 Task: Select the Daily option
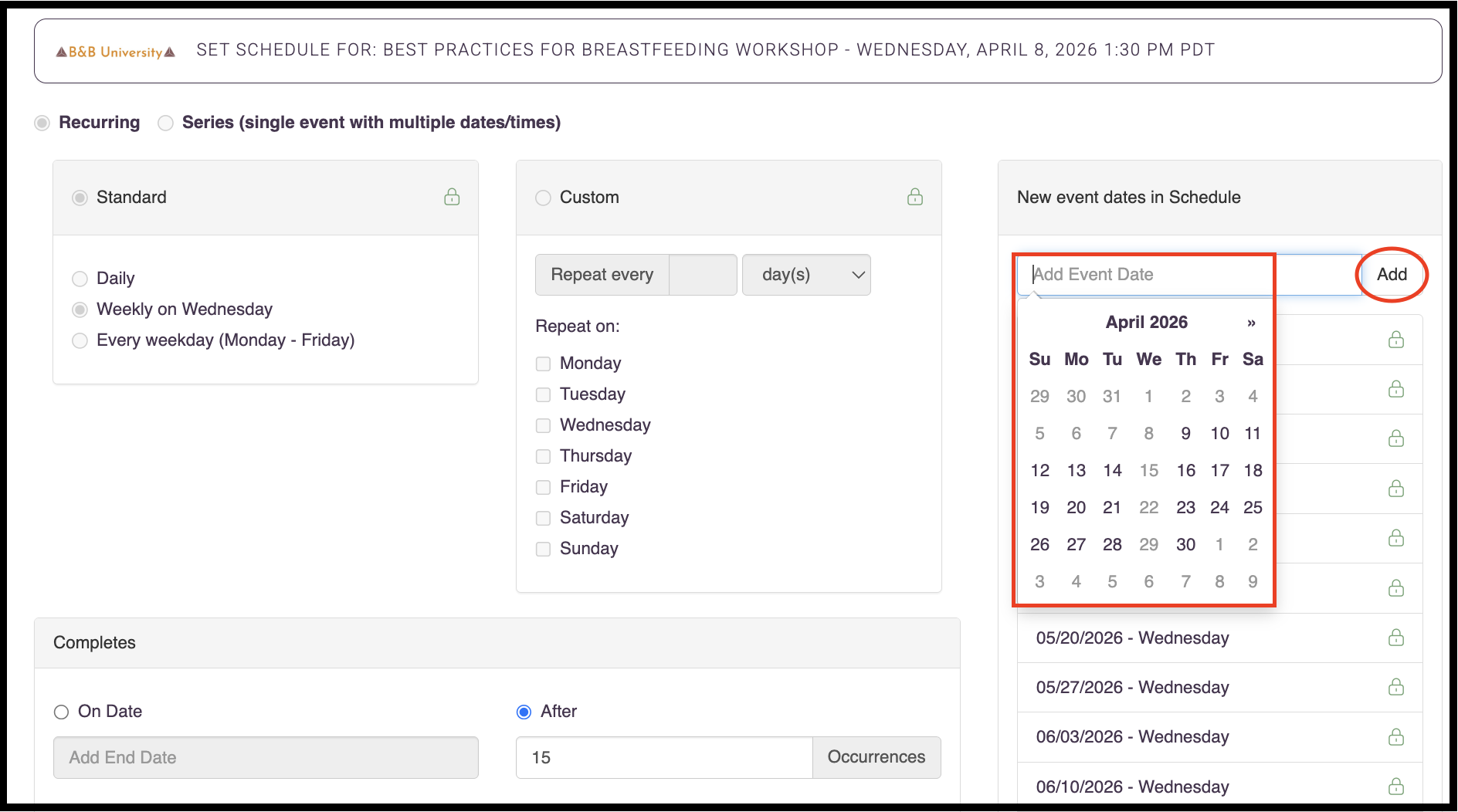80,279
